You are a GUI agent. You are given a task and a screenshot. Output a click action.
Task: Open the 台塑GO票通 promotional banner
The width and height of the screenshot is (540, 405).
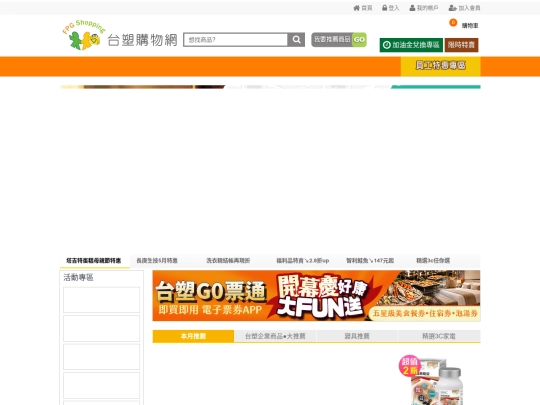pyautogui.click(x=316, y=296)
